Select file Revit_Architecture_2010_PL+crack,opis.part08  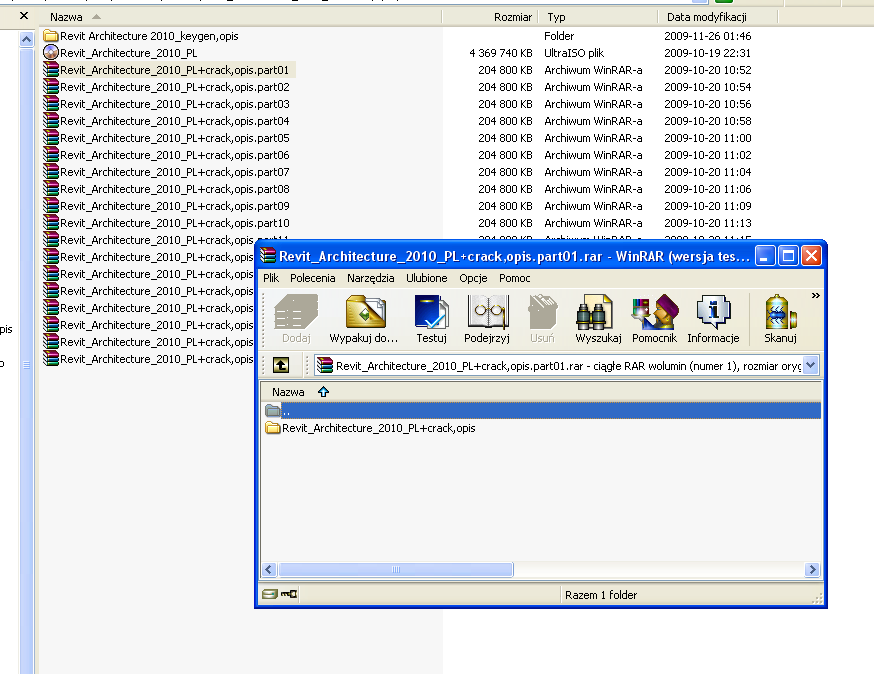tap(174, 189)
